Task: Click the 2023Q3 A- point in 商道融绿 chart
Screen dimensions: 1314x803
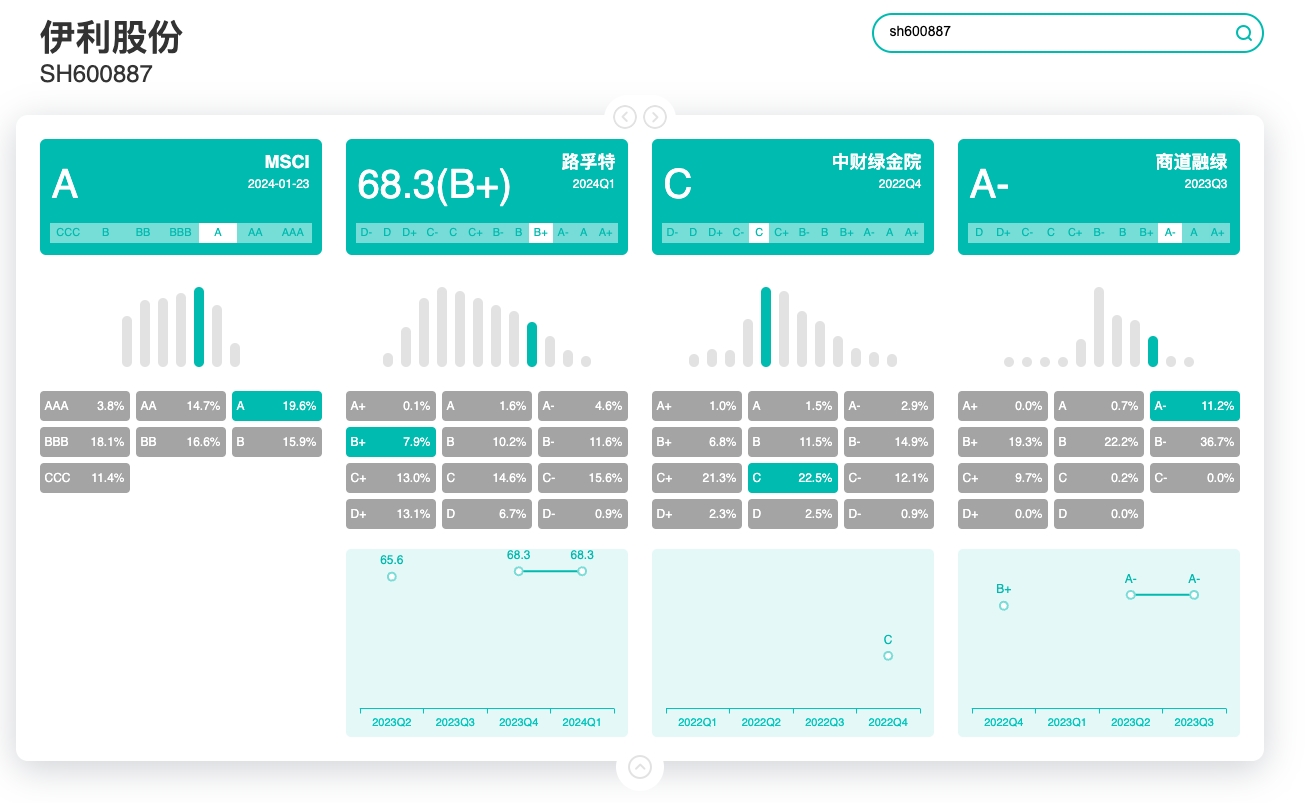Action: [x=1194, y=595]
